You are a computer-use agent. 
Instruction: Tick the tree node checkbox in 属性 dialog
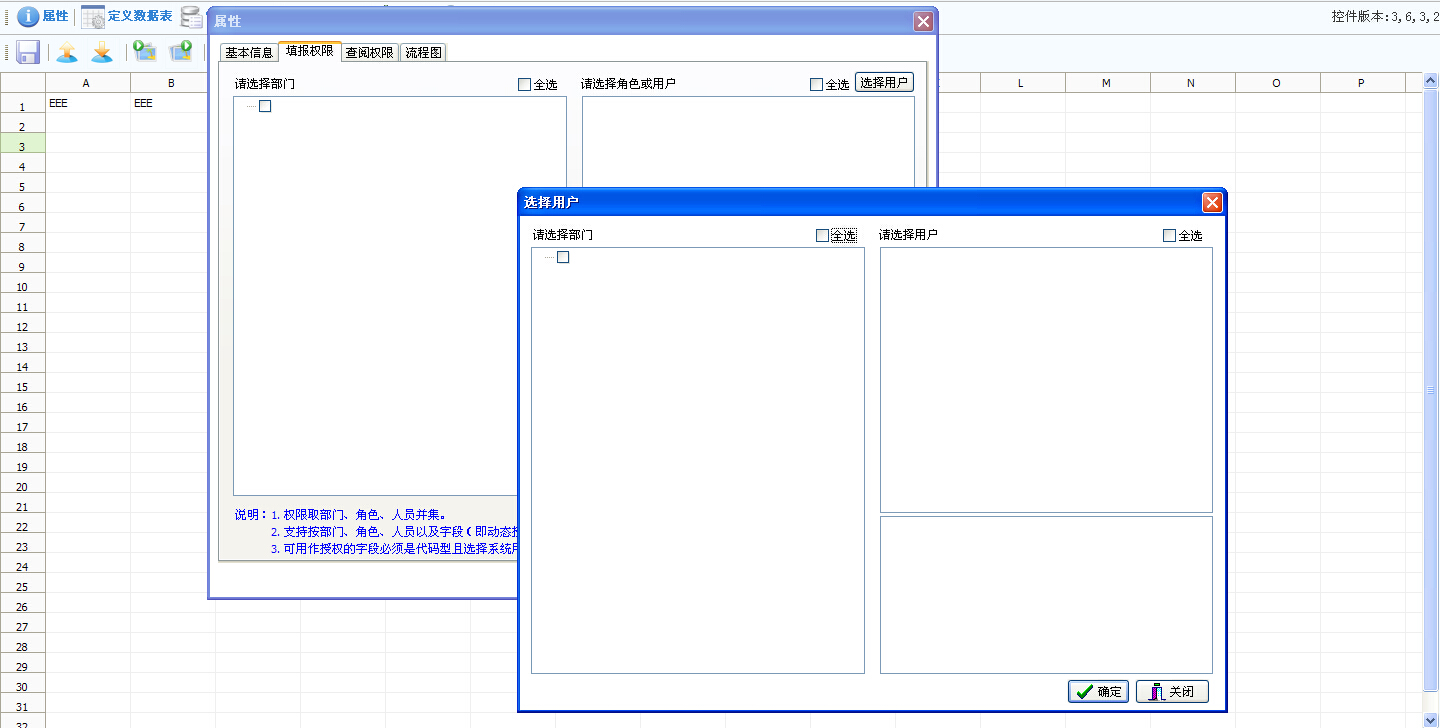click(x=265, y=106)
